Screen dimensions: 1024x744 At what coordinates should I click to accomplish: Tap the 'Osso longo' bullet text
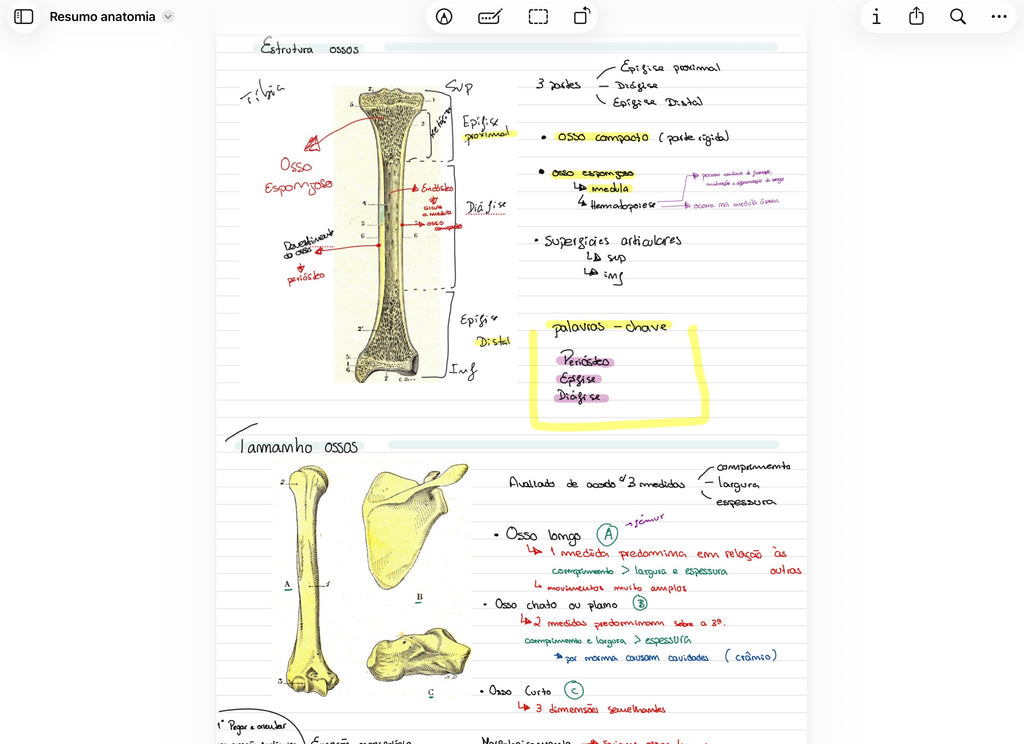click(543, 535)
